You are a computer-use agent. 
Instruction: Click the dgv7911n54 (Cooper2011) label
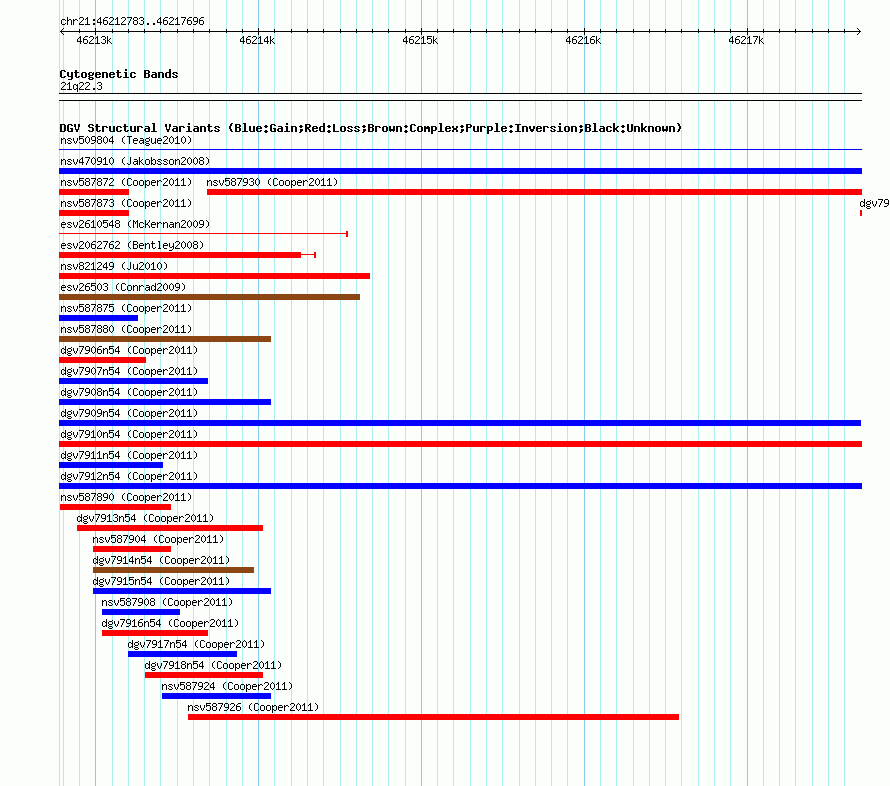(x=129, y=455)
